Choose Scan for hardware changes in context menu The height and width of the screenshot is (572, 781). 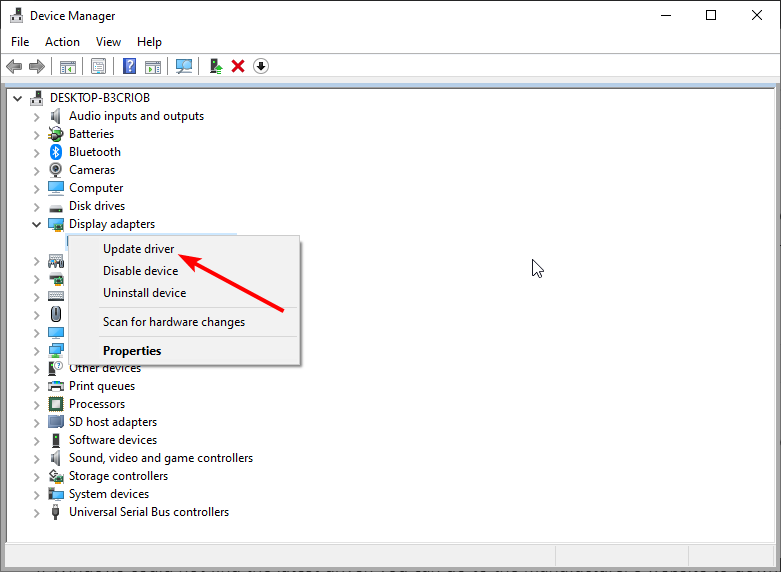pyautogui.click(x=184, y=322)
